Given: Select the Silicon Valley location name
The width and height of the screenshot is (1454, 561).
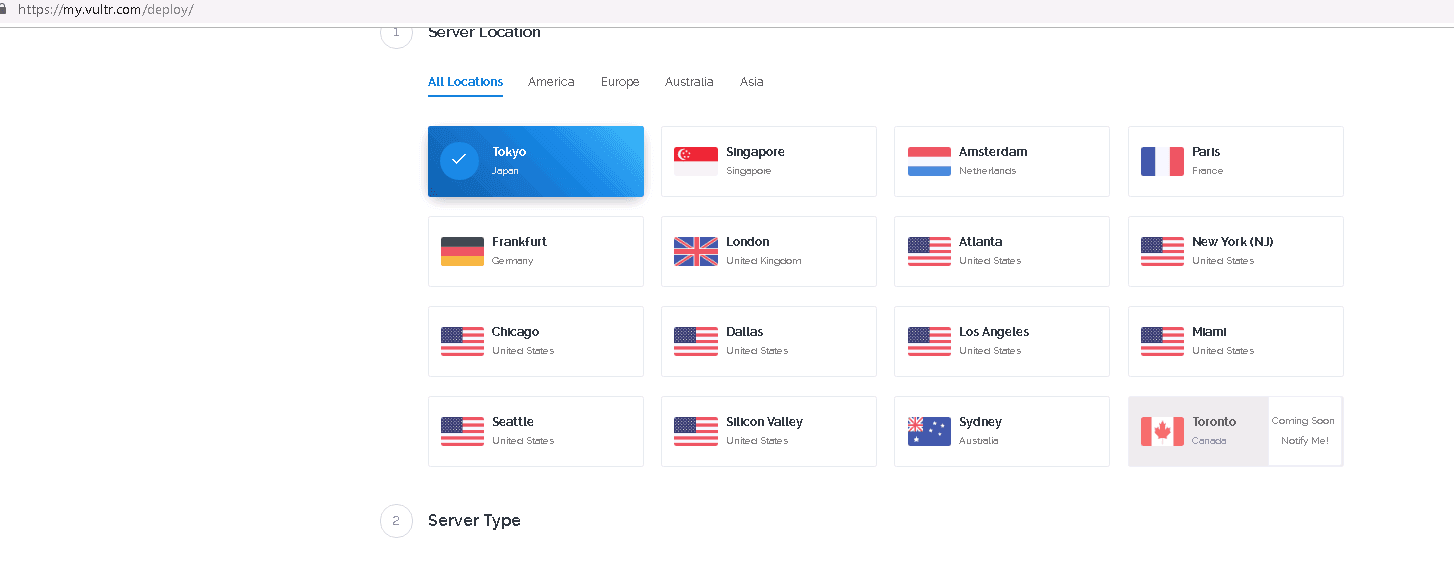Looking at the screenshot, I should point(764,422).
